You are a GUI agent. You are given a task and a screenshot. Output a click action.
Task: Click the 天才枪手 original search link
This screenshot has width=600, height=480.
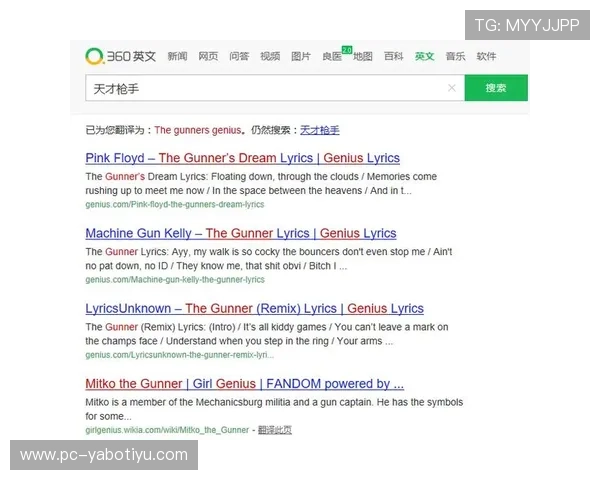click(320, 130)
